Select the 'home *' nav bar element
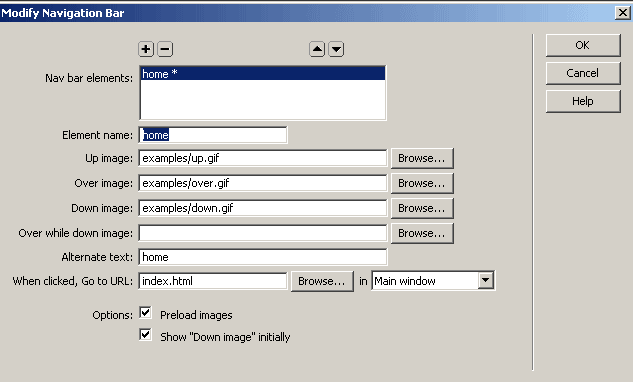The height and width of the screenshot is (382, 633). [262, 73]
